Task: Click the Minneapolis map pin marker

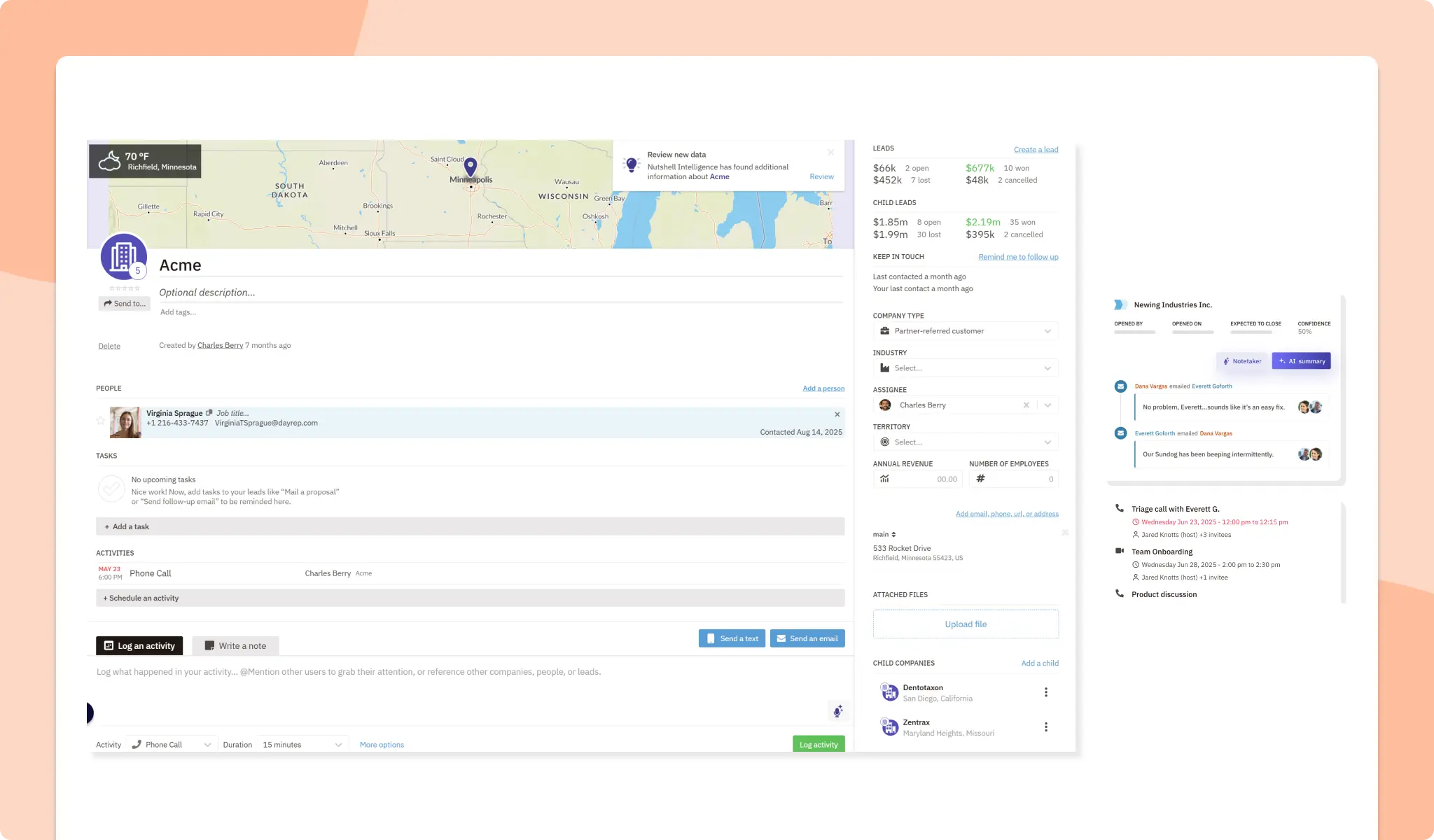Action: coord(471,167)
